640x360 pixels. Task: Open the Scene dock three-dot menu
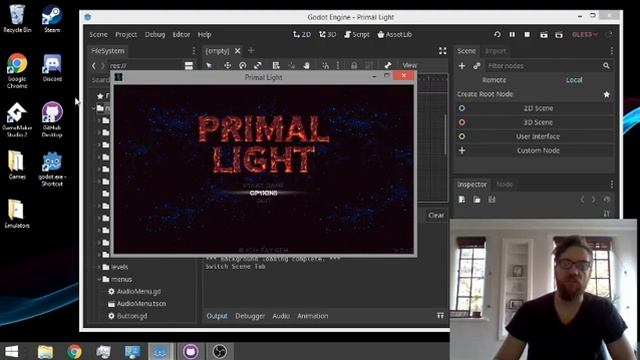tap(611, 51)
